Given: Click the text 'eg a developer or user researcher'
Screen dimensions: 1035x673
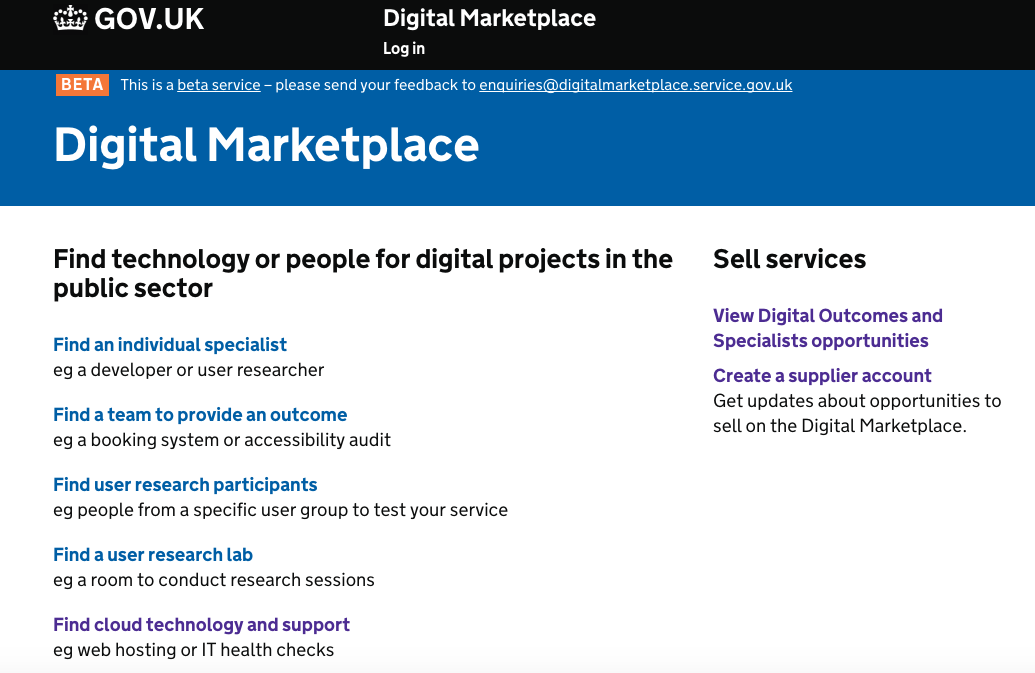Looking at the screenshot, I should (189, 370).
